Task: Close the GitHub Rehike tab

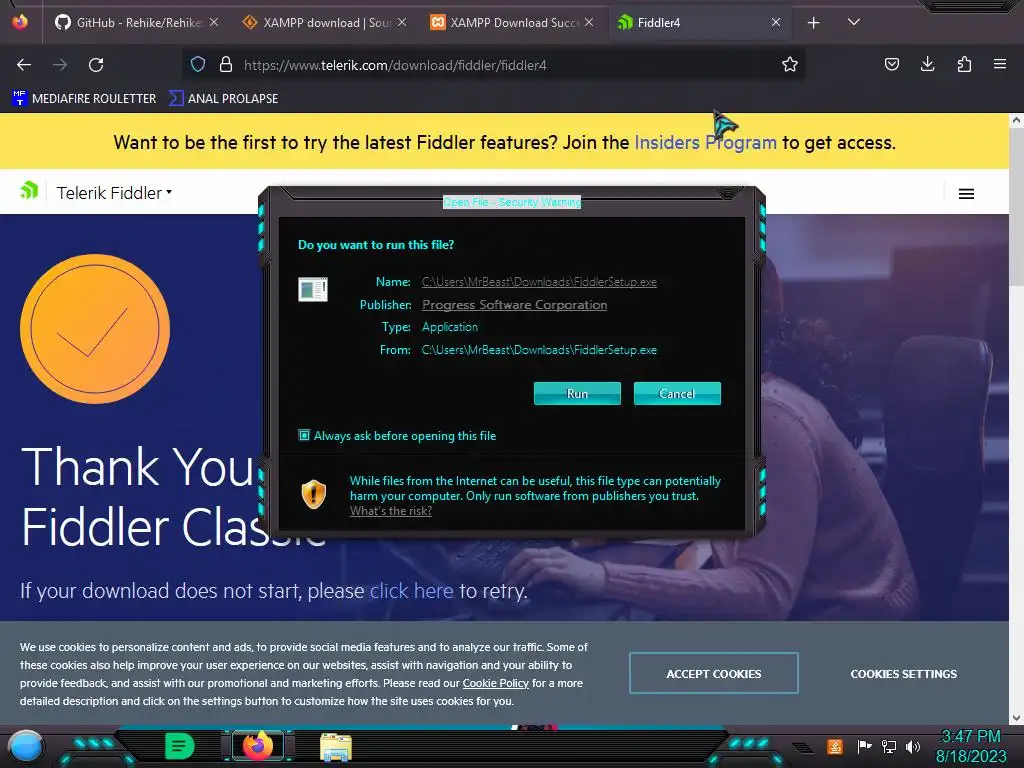Action: 214,22
